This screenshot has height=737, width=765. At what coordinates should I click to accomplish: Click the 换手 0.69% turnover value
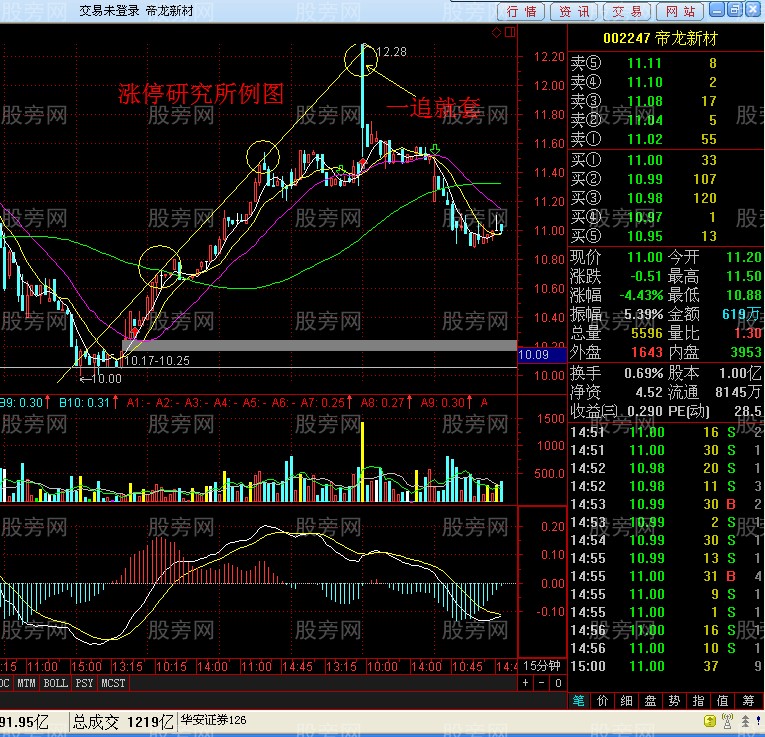(644, 373)
